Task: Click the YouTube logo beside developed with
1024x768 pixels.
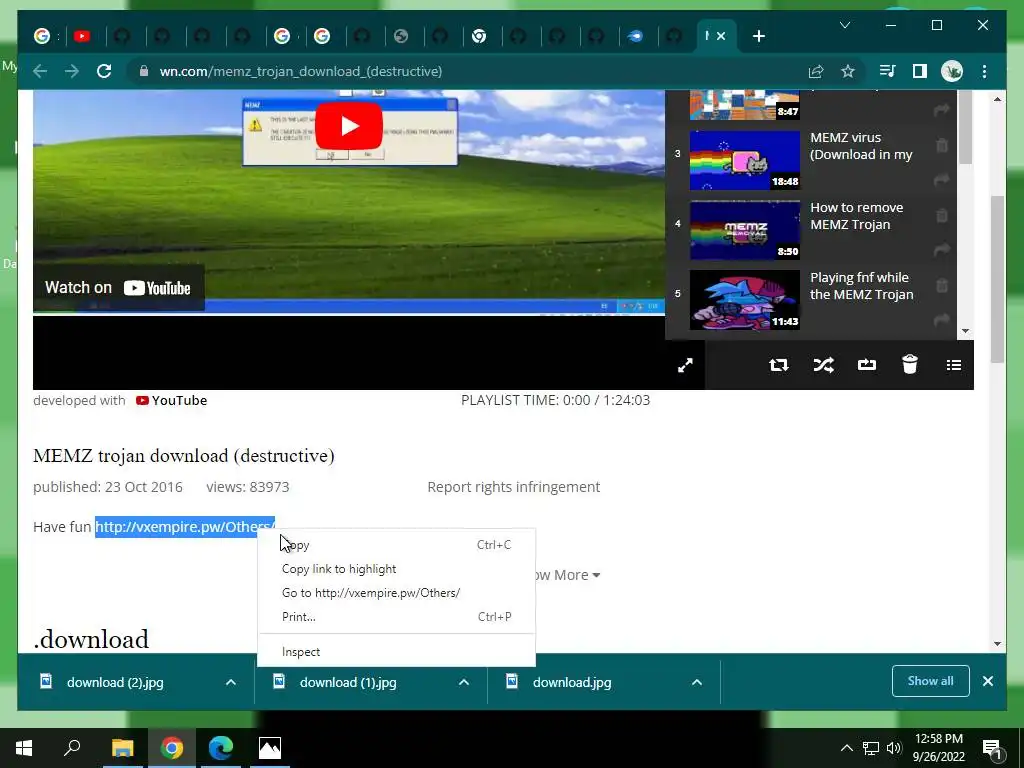Action: (x=171, y=400)
